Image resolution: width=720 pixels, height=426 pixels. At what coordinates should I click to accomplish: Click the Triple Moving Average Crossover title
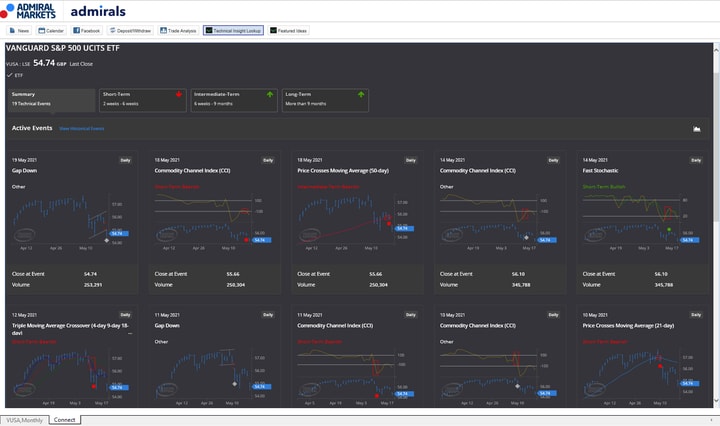(70, 329)
